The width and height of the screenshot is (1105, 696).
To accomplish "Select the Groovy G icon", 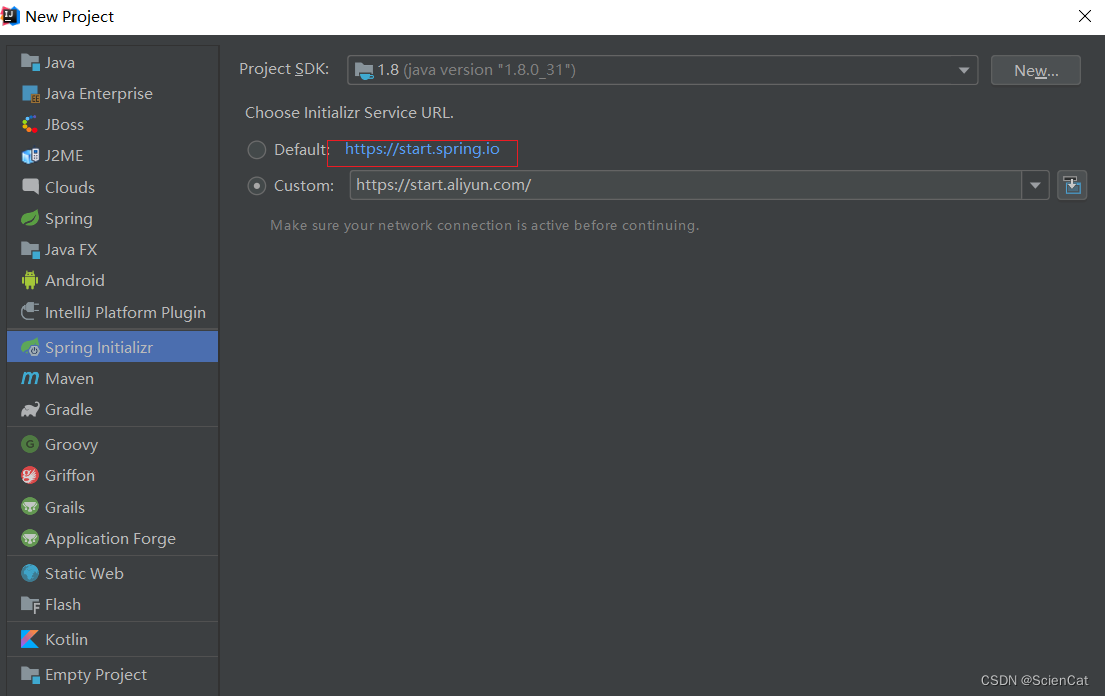I will [x=30, y=445].
